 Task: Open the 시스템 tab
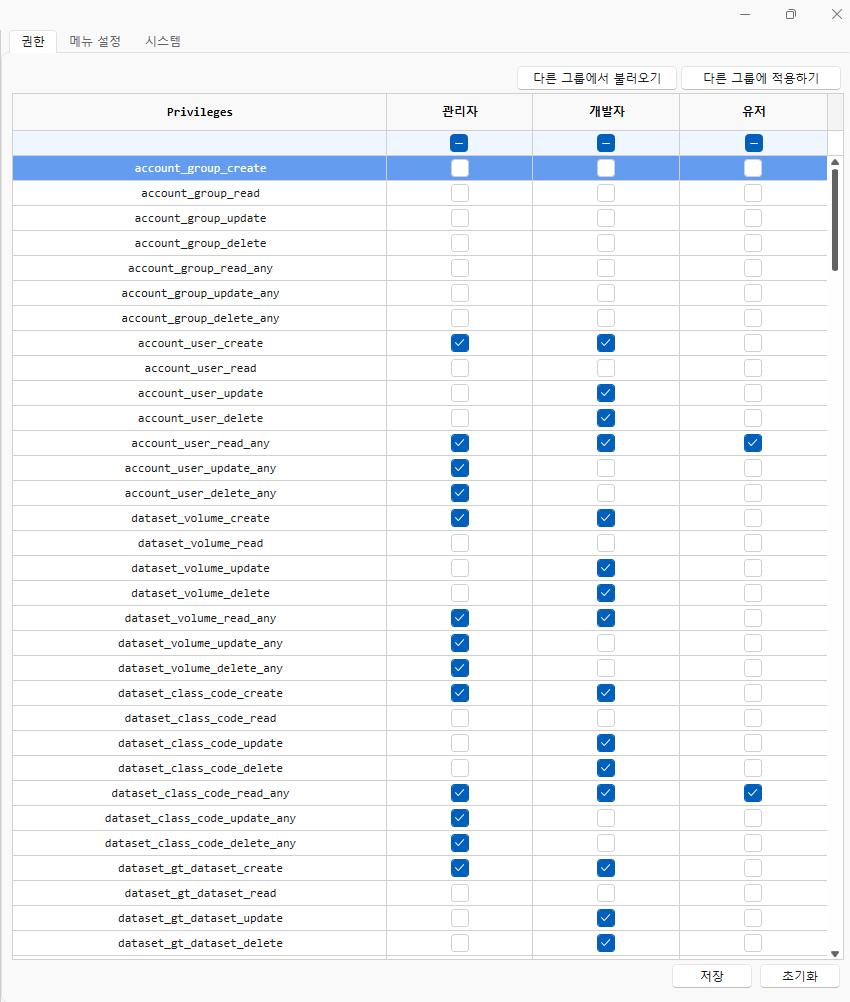[x=163, y=41]
